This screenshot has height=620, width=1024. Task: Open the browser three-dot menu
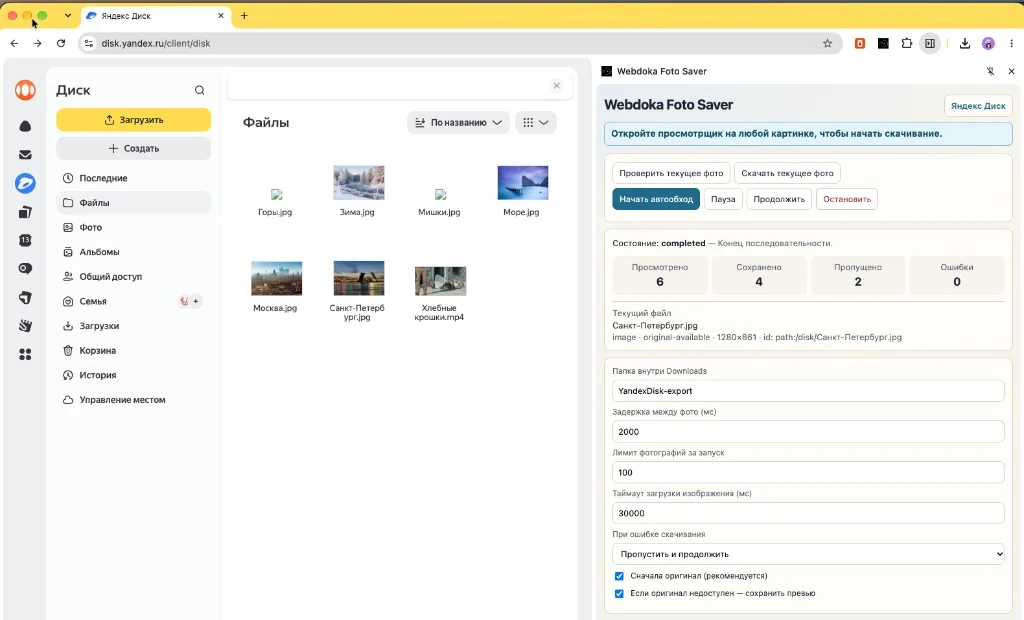click(x=1012, y=43)
